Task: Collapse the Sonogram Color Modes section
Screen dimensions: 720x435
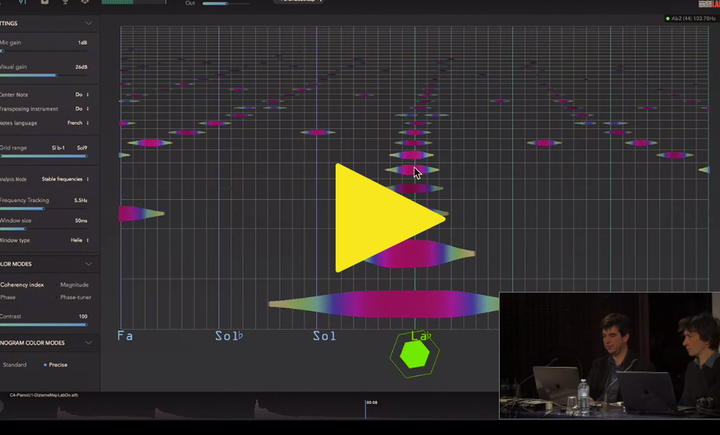Action: [x=88, y=343]
